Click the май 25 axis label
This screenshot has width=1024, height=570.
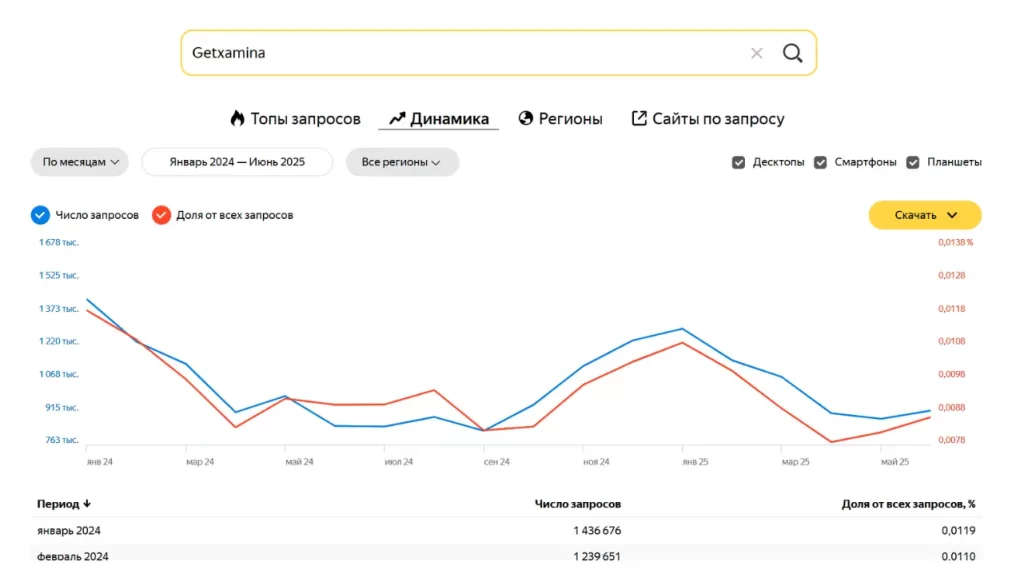(x=895, y=462)
